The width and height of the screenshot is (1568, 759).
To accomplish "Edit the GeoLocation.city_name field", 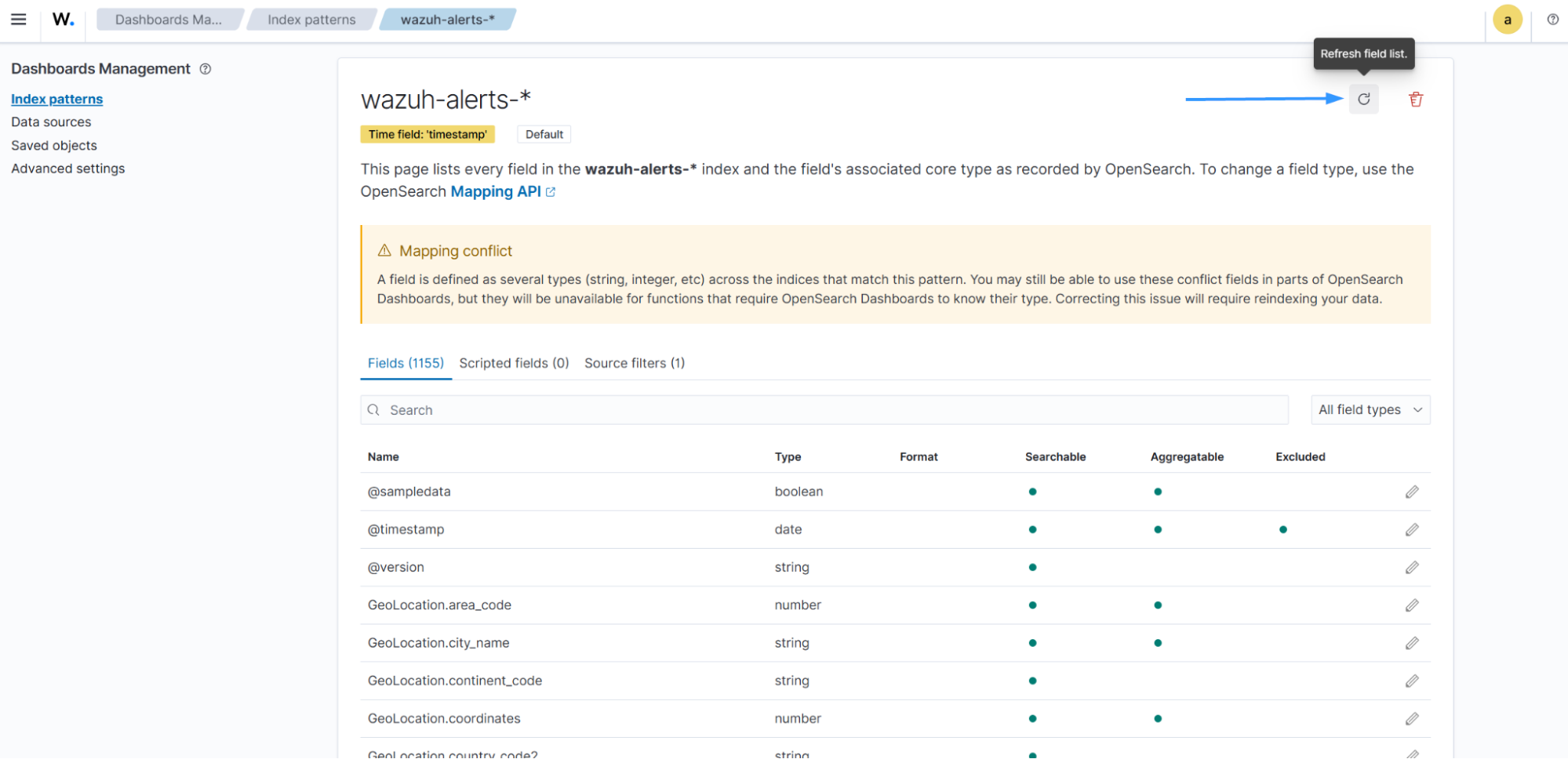I will pyautogui.click(x=1411, y=643).
